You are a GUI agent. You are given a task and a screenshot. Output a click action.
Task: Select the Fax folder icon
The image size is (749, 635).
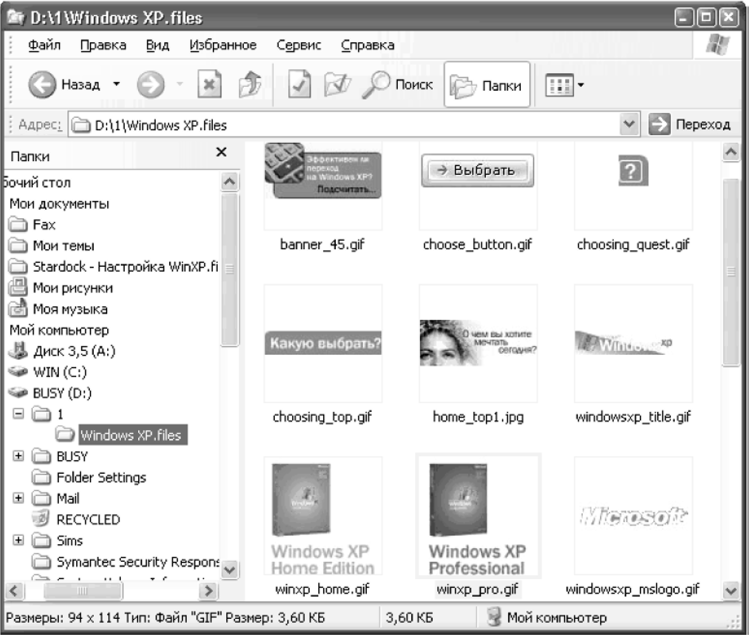coord(18,224)
